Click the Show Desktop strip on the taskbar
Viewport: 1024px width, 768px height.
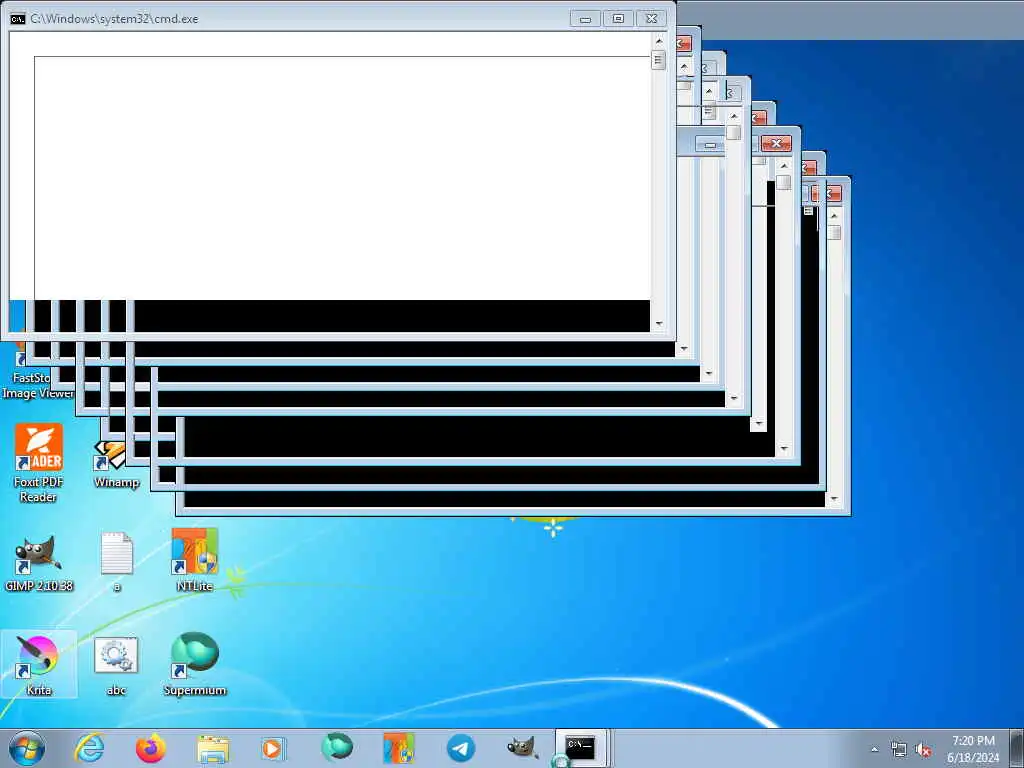(x=1018, y=748)
